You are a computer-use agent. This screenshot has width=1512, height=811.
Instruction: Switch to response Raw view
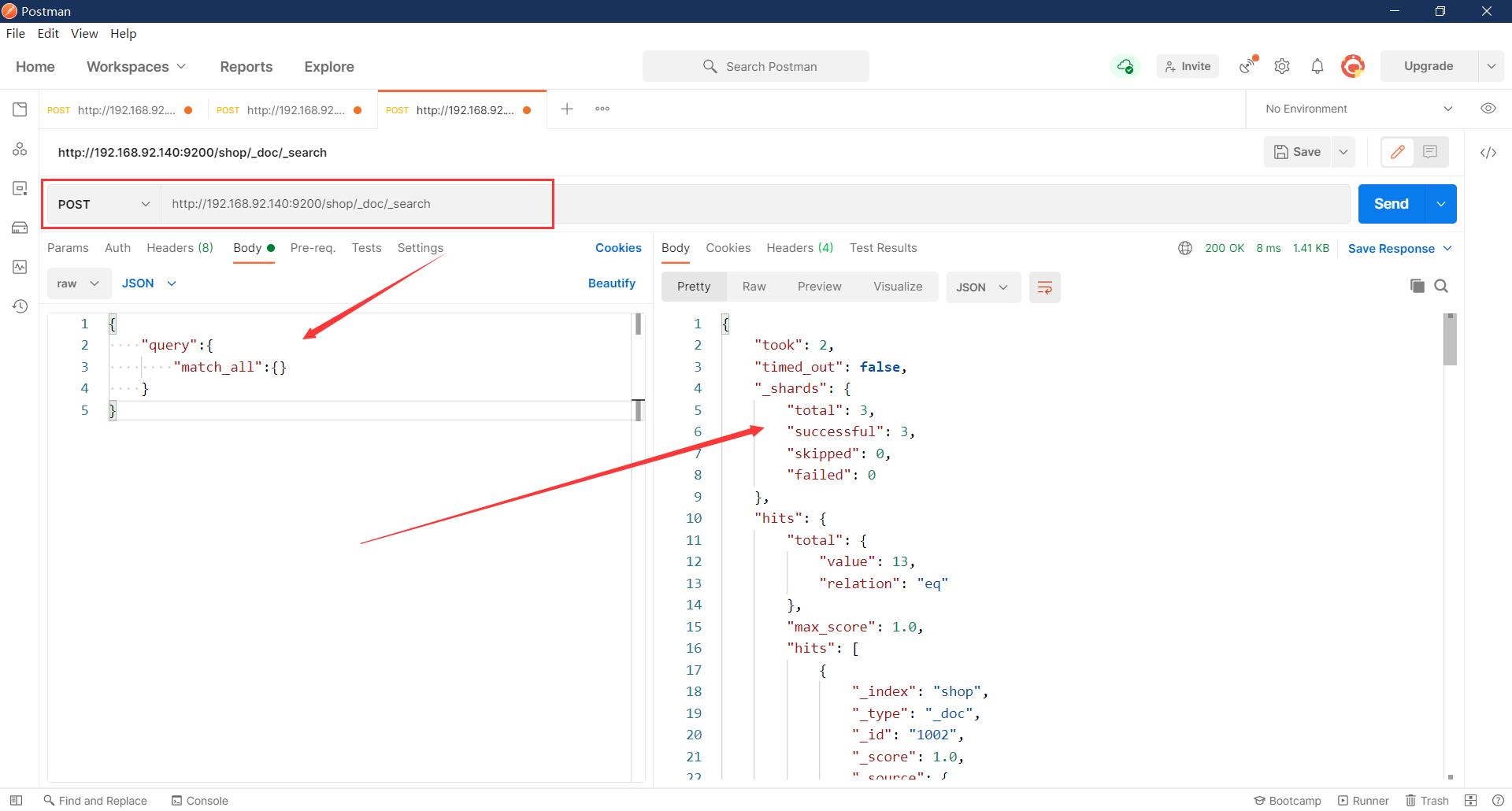click(x=754, y=287)
